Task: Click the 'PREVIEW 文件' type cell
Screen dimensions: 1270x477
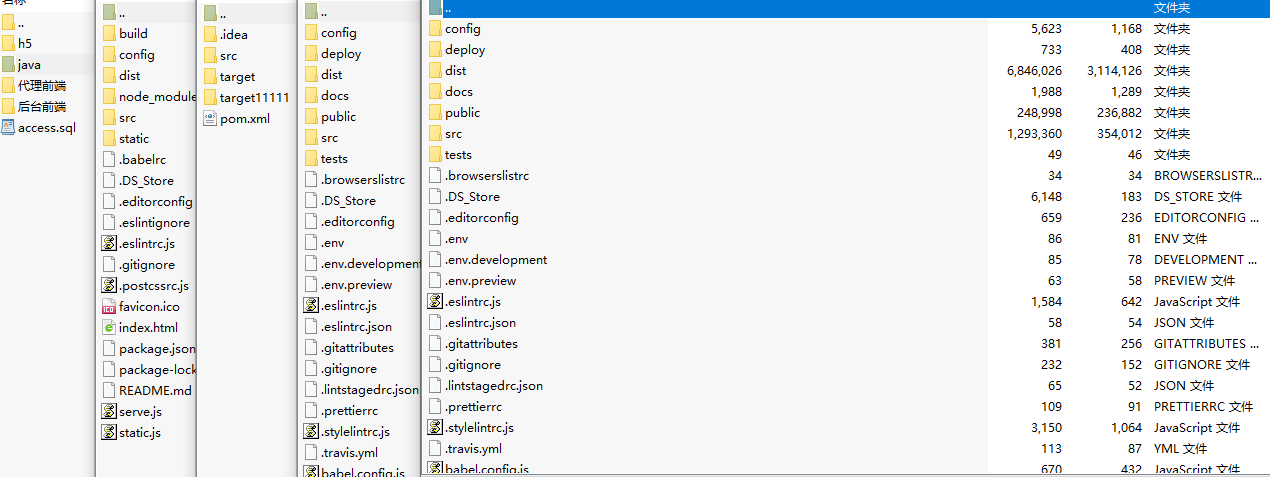Action: coord(1194,281)
